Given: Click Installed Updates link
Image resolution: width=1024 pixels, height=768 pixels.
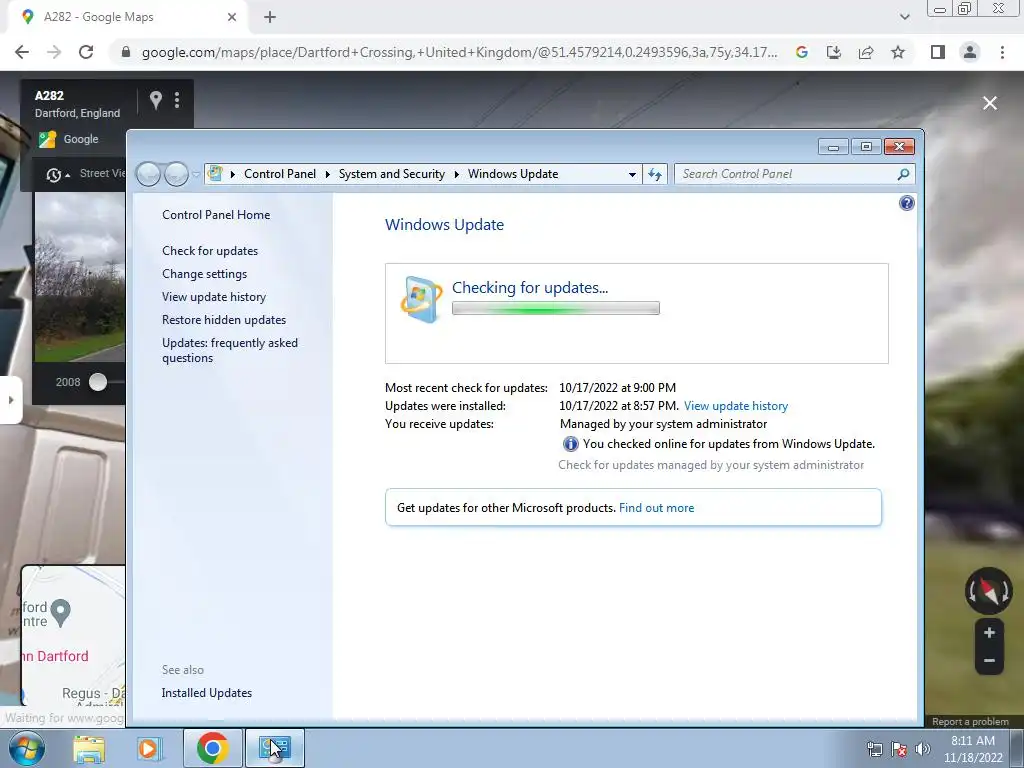Looking at the screenshot, I should (x=206, y=693).
